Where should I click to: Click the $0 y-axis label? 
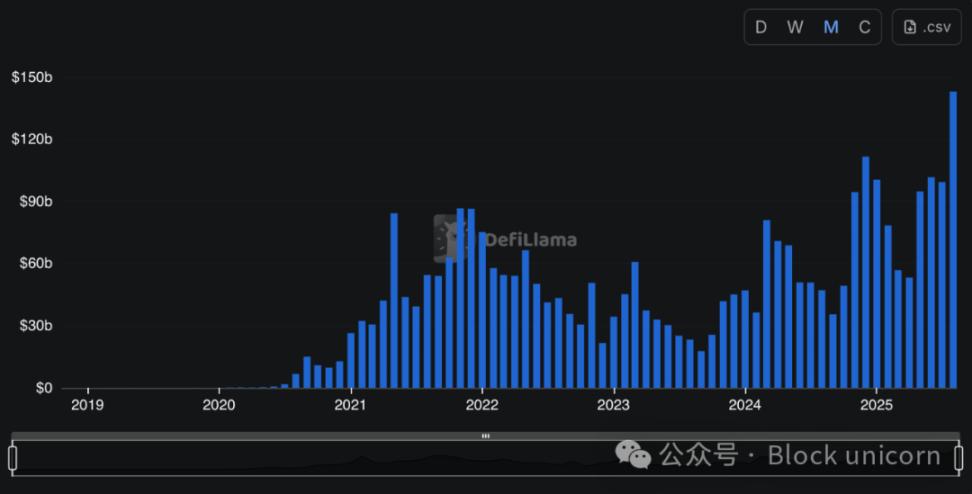(43, 388)
